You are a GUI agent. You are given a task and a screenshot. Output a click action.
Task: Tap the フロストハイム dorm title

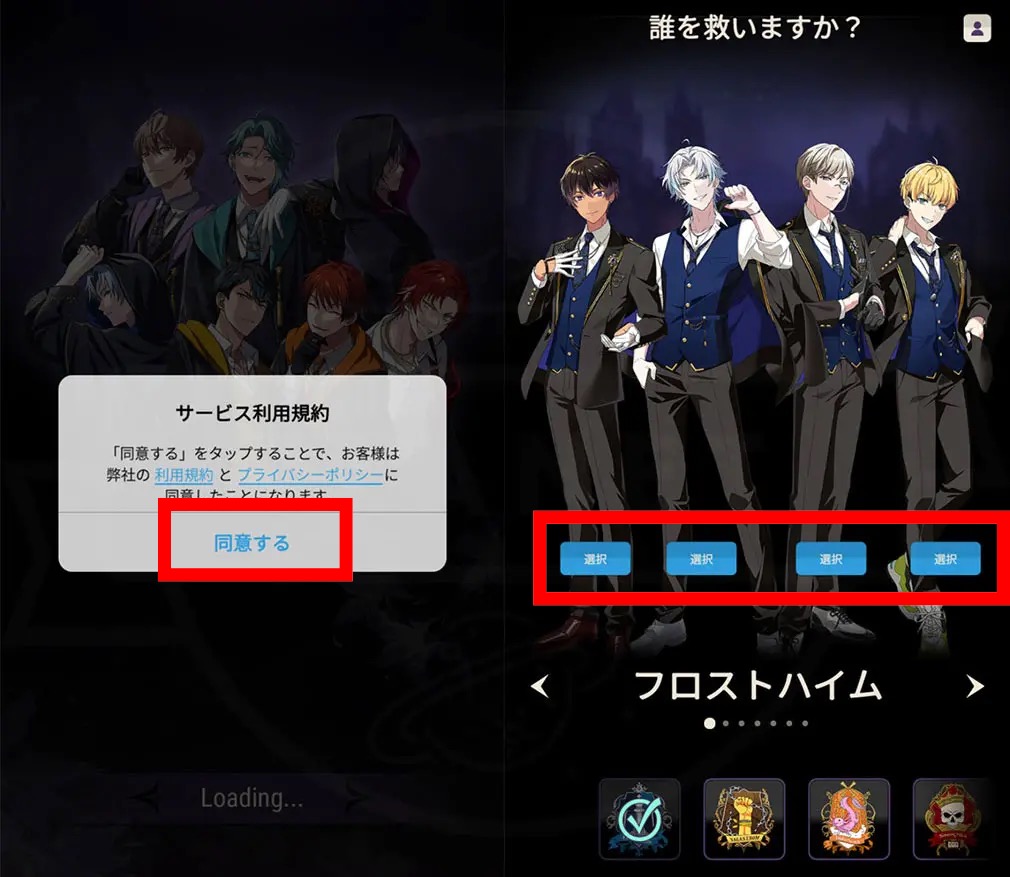pyautogui.click(x=758, y=686)
